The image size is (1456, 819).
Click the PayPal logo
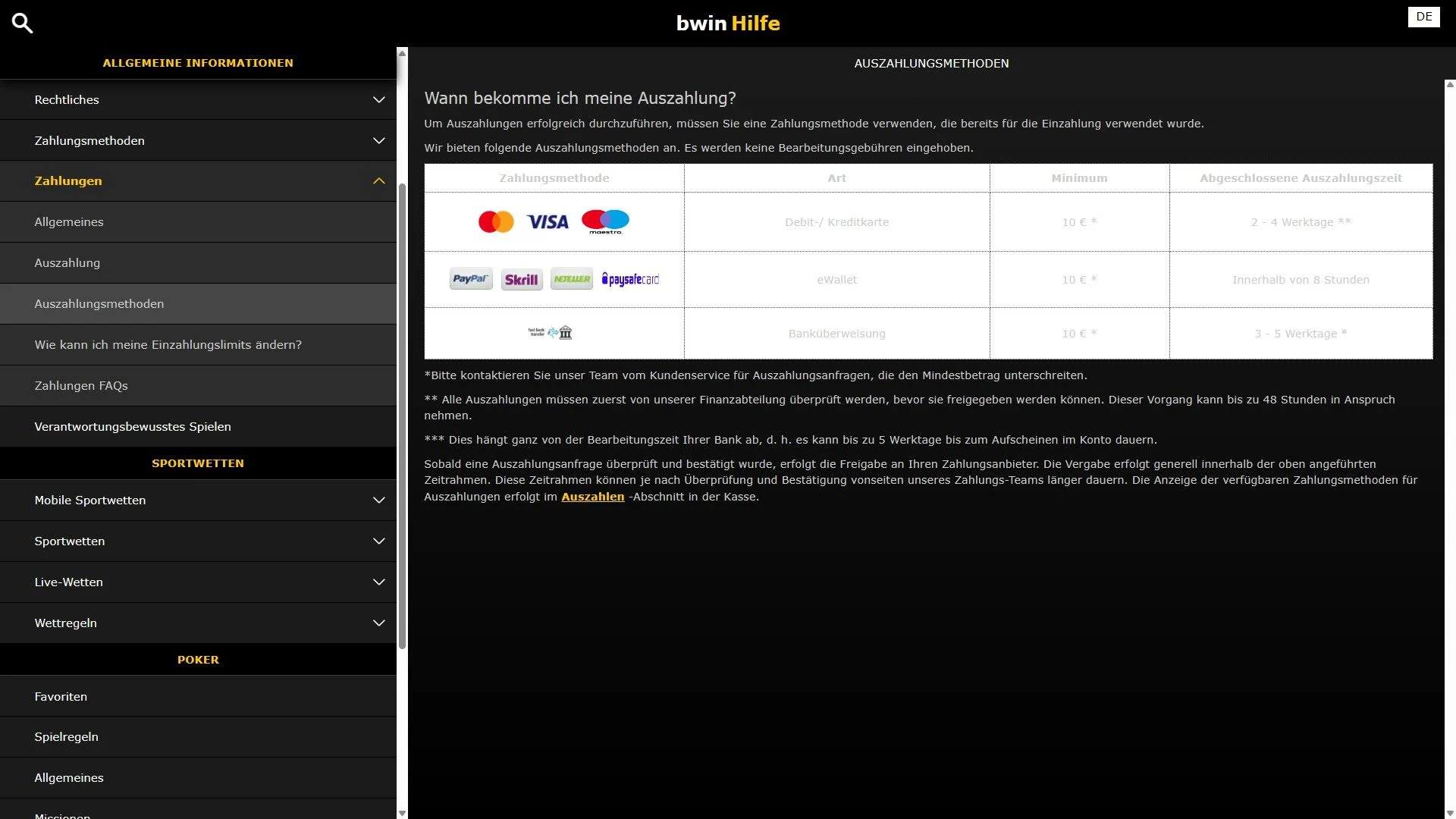[x=470, y=279]
